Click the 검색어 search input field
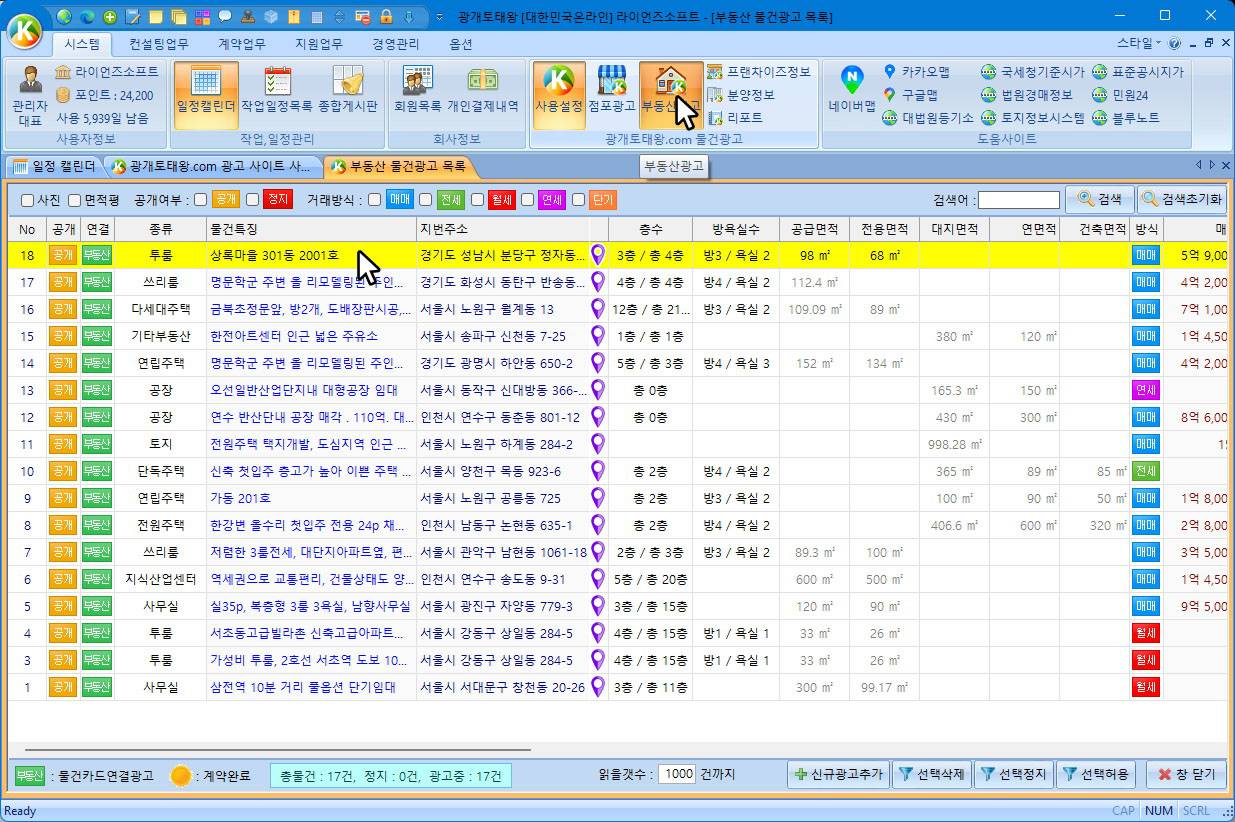The image size is (1235, 822). 1018,200
